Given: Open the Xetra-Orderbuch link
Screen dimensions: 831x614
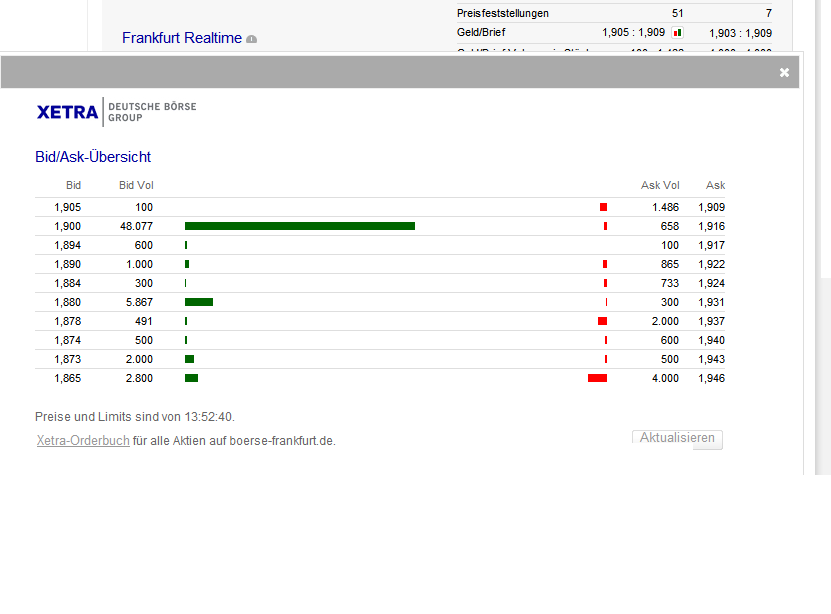Looking at the screenshot, I should pos(82,440).
